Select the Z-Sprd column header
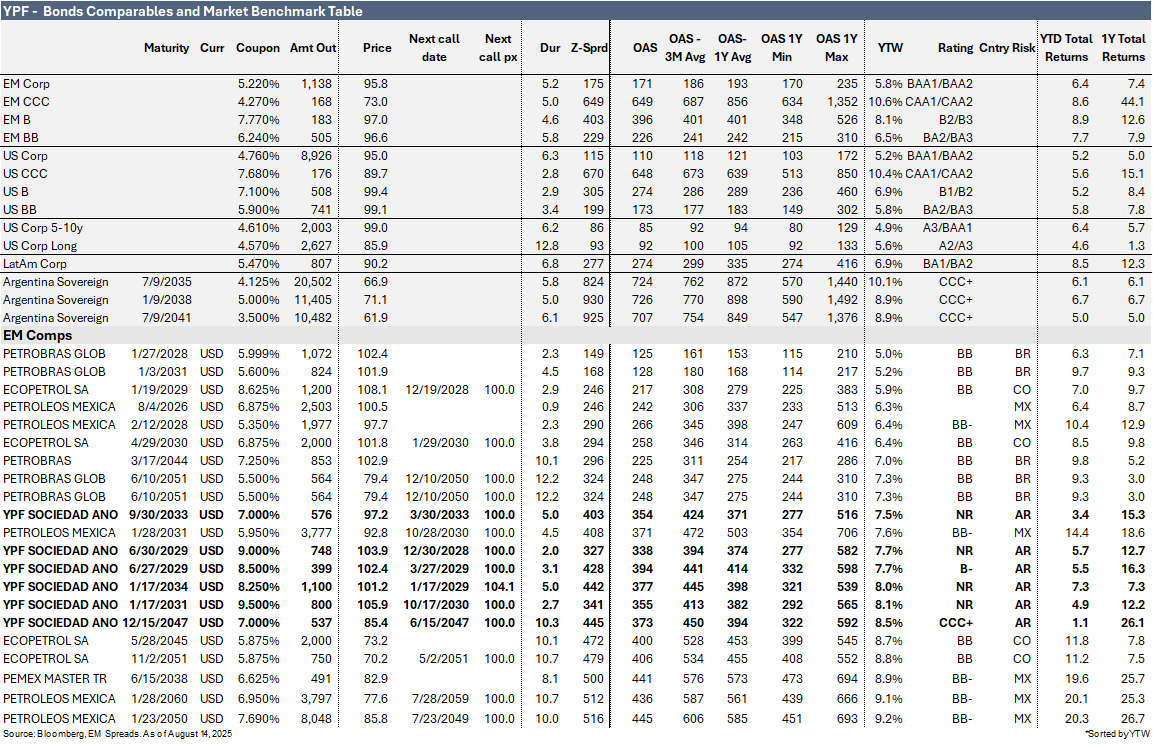This screenshot has height=747, width=1153. pos(589,48)
